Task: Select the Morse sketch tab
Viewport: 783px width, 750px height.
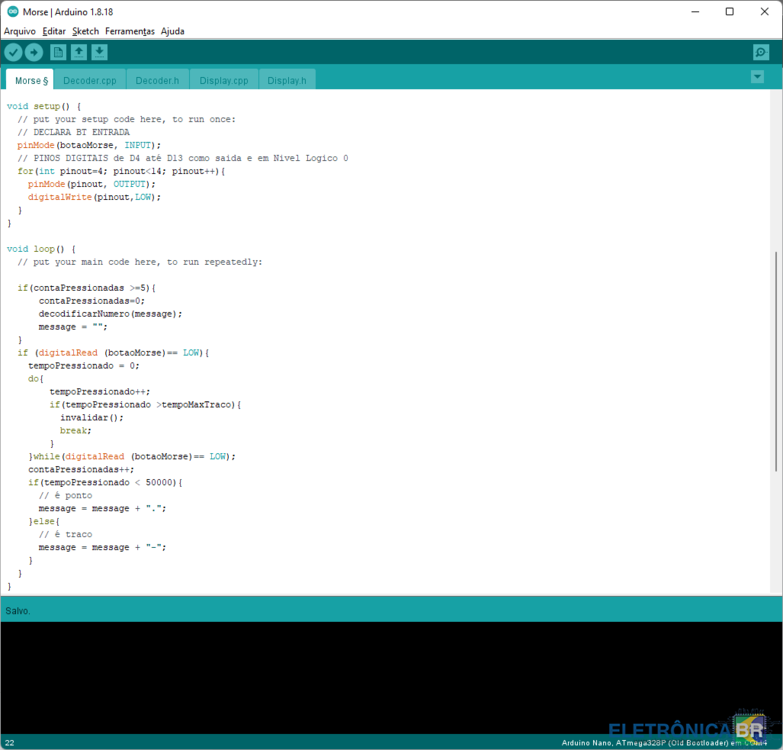Action: [30, 80]
